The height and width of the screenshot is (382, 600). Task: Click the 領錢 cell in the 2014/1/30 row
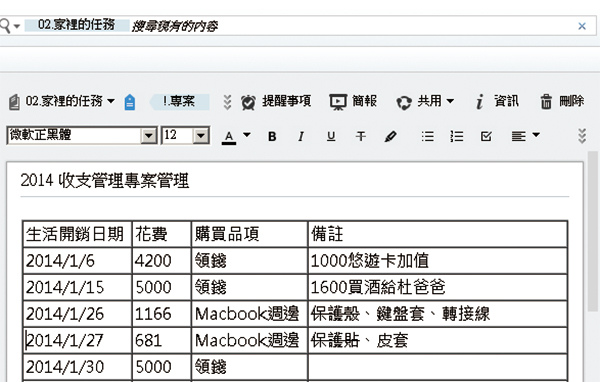coord(249,367)
